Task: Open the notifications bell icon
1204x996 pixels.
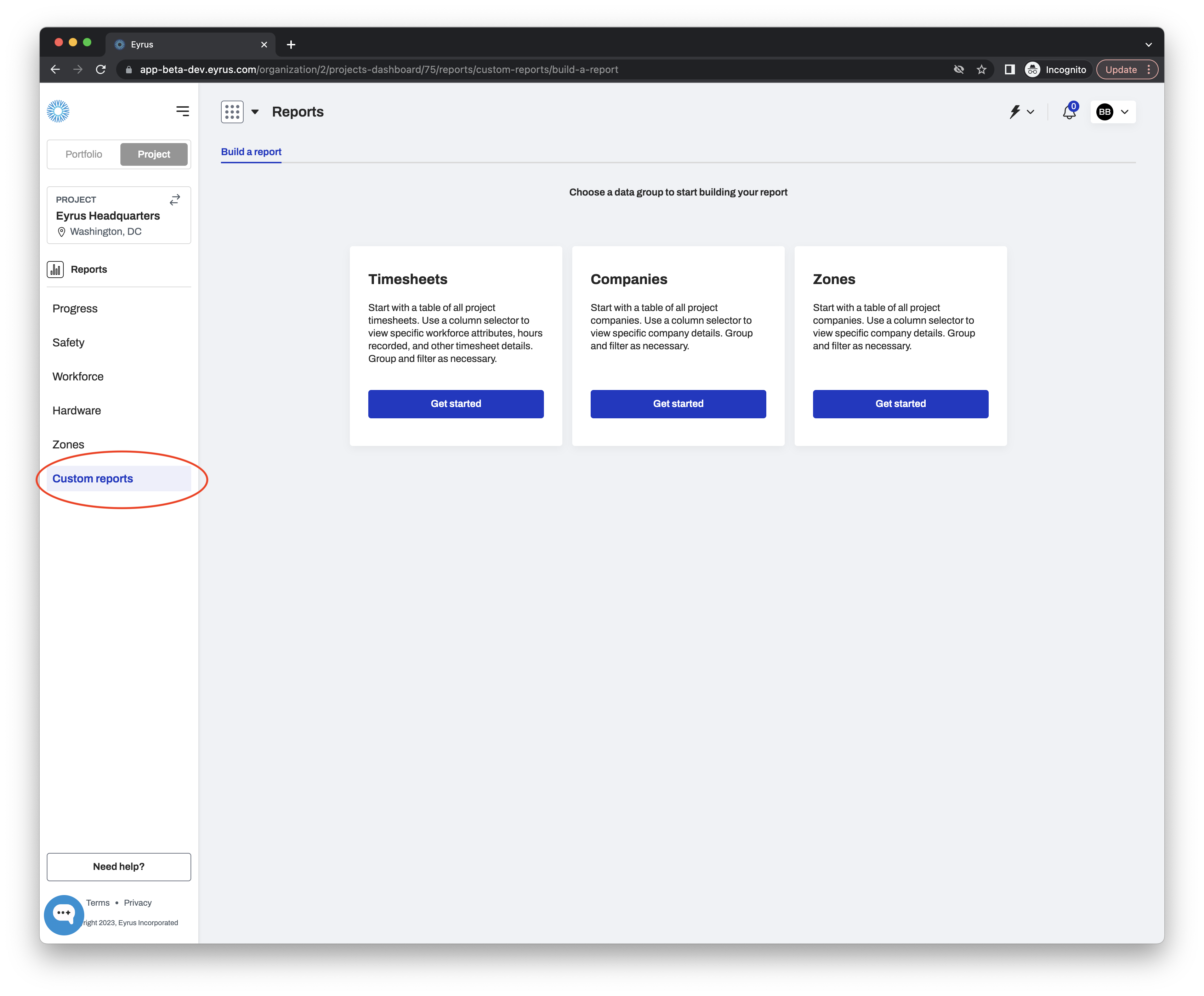Action: 1069,112
